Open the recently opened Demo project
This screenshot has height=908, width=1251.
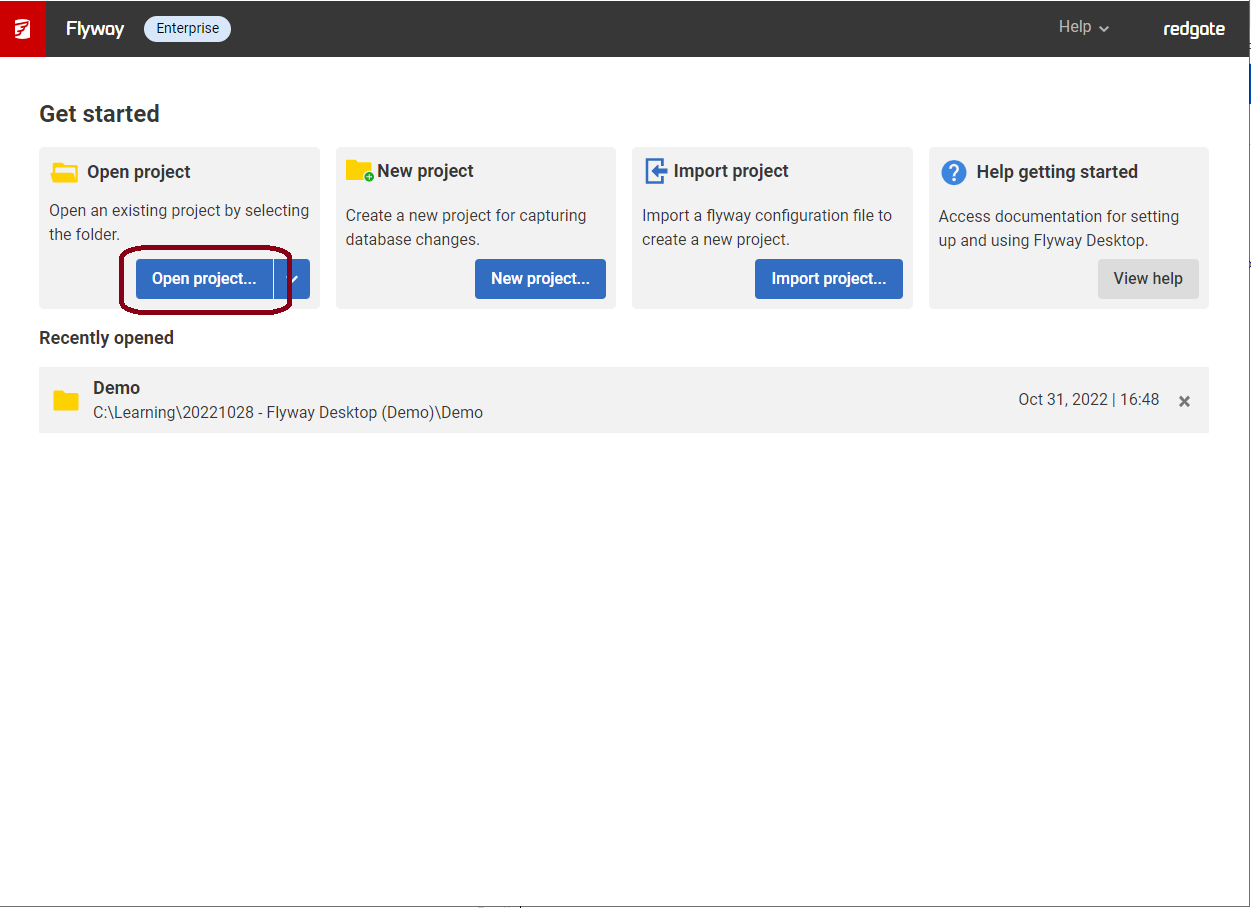(624, 400)
